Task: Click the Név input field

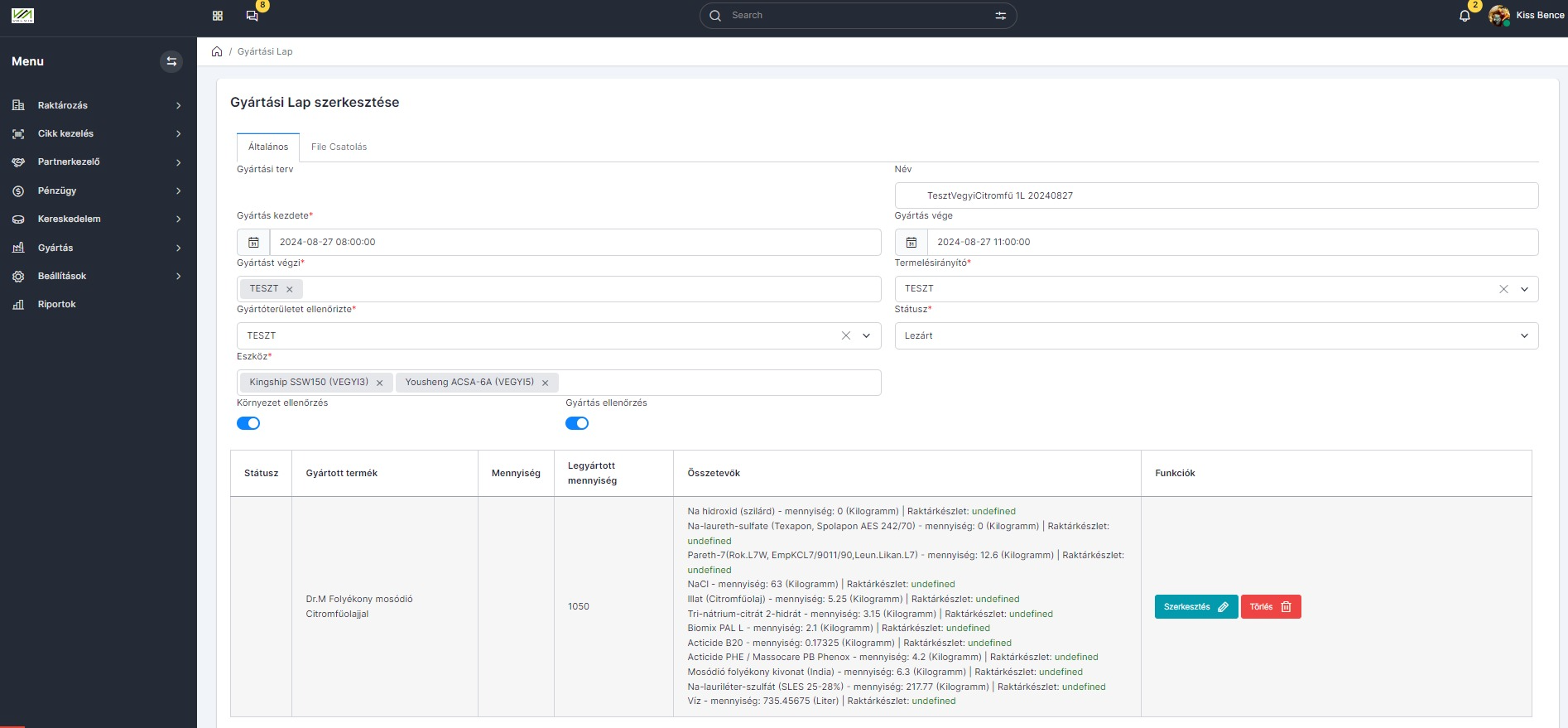Action: point(1216,195)
